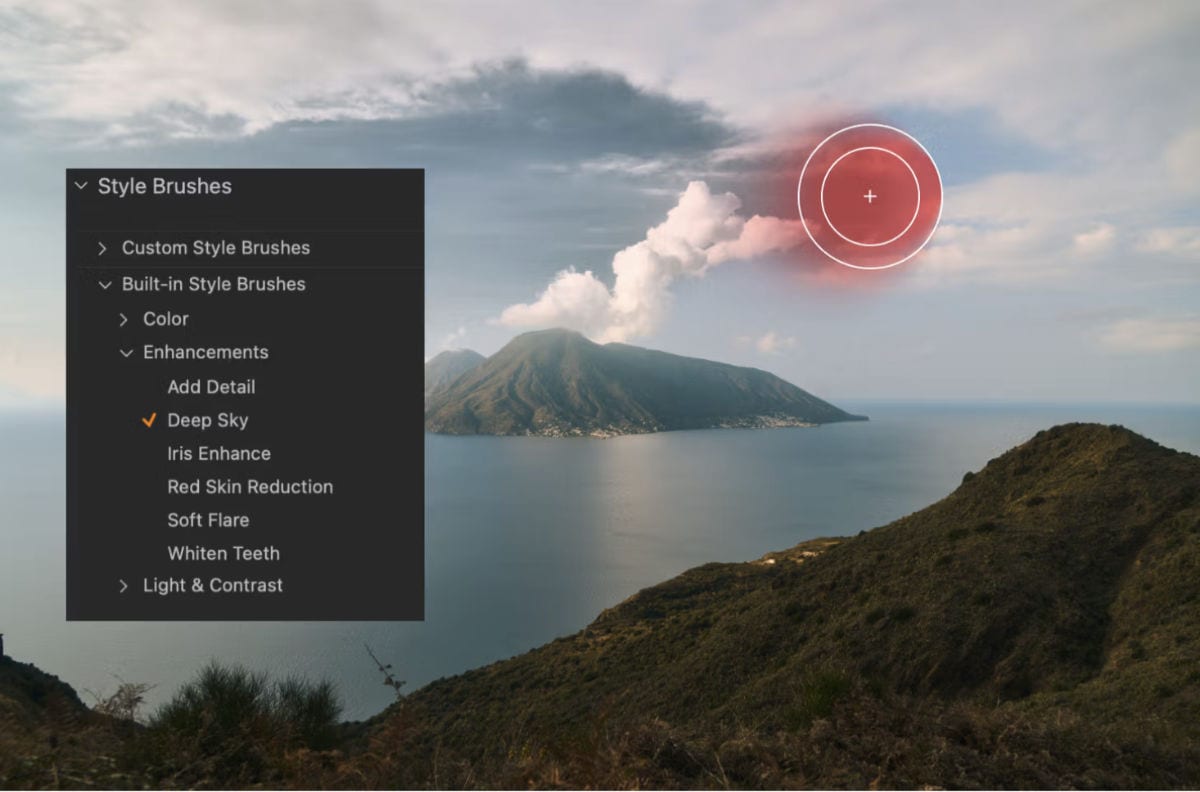Viewport: 1200px width, 792px height.
Task: Click the orange checkmark next to Deep Sky
Action: click(x=150, y=420)
